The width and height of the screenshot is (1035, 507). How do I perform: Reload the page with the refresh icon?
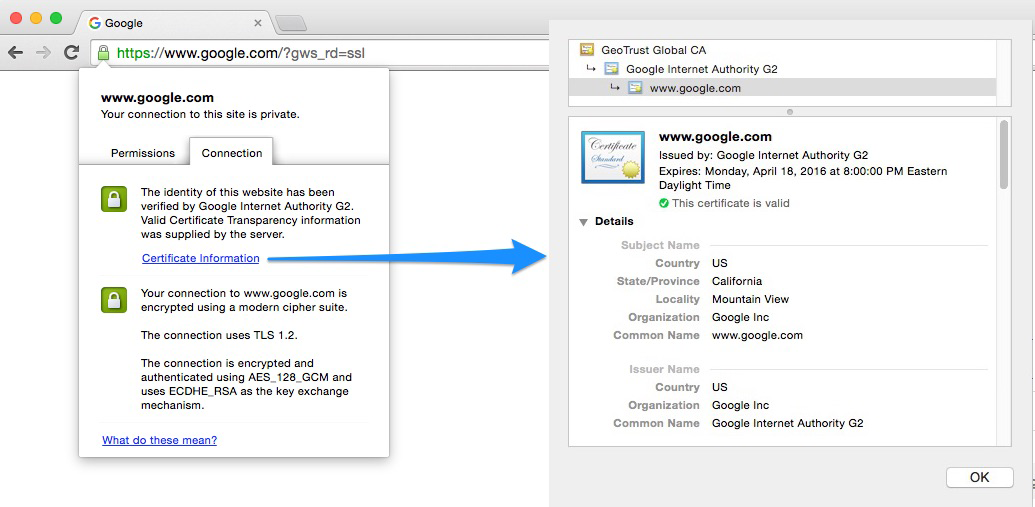[71, 53]
